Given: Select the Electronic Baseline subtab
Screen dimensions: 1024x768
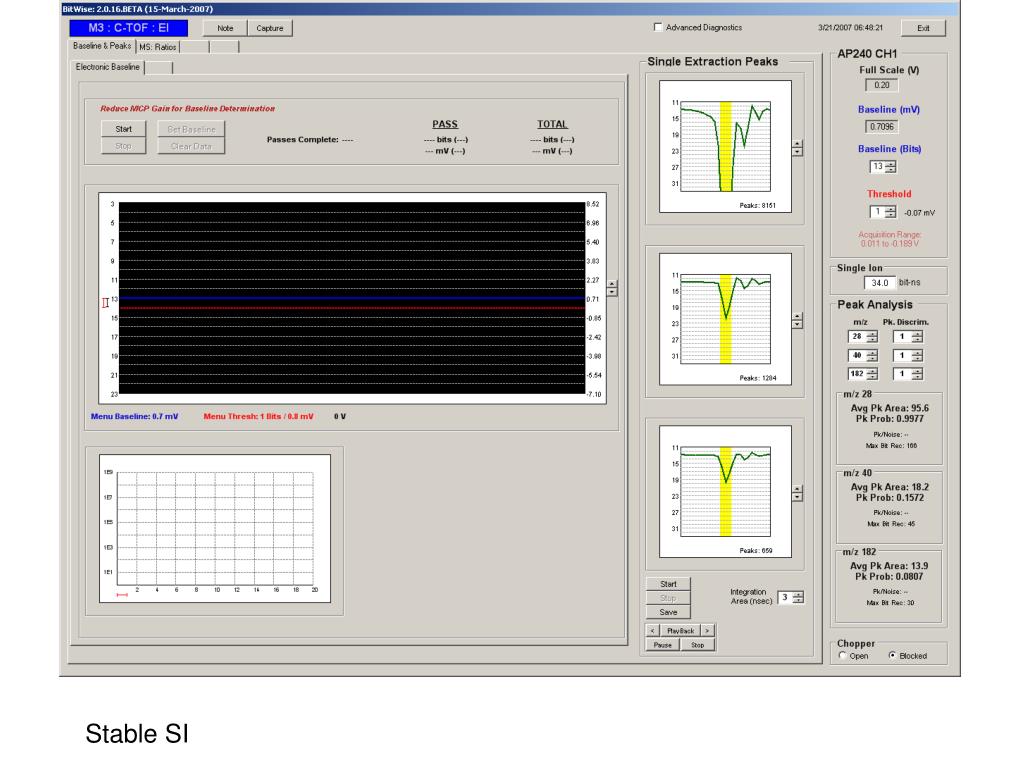Looking at the screenshot, I should pos(107,67).
